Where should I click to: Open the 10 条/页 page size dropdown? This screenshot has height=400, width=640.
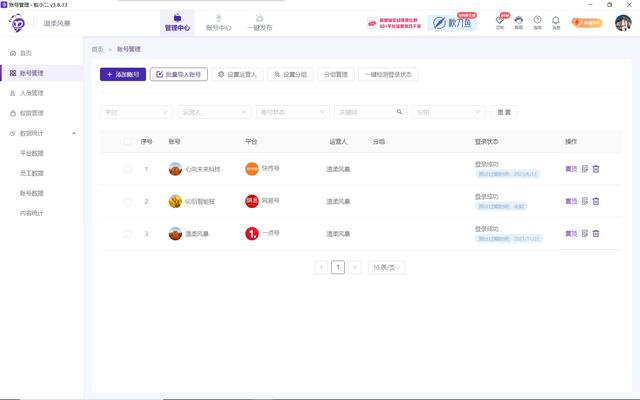(386, 268)
